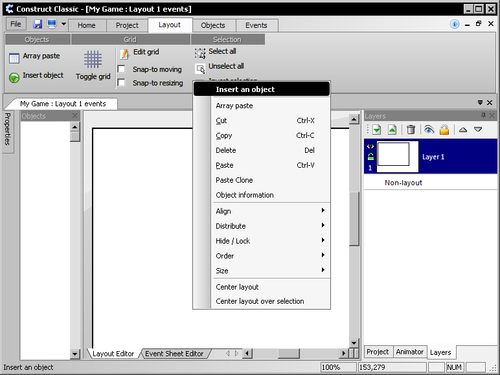The image size is (500, 375).
Task: Open Object information from context menu
Action: click(x=262, y=195)
